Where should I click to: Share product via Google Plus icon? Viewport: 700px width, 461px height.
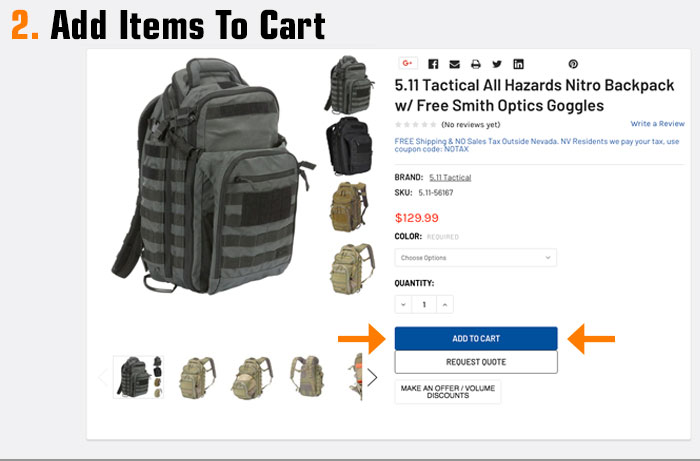point(408,63)
